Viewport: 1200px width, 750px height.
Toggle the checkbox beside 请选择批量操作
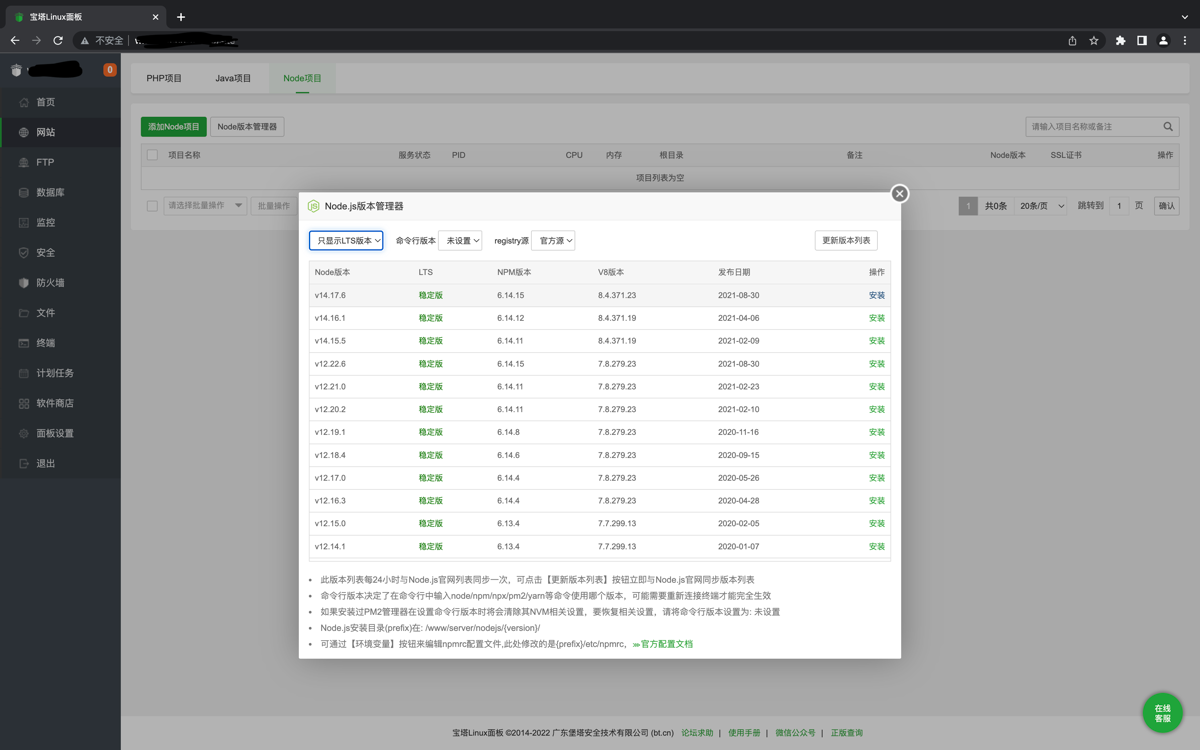152,206
